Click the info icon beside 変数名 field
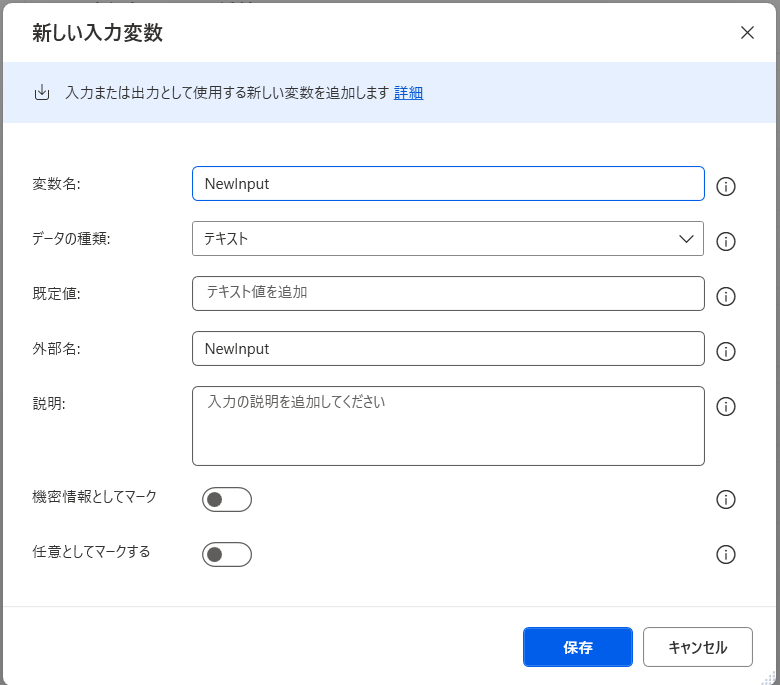 727,186
